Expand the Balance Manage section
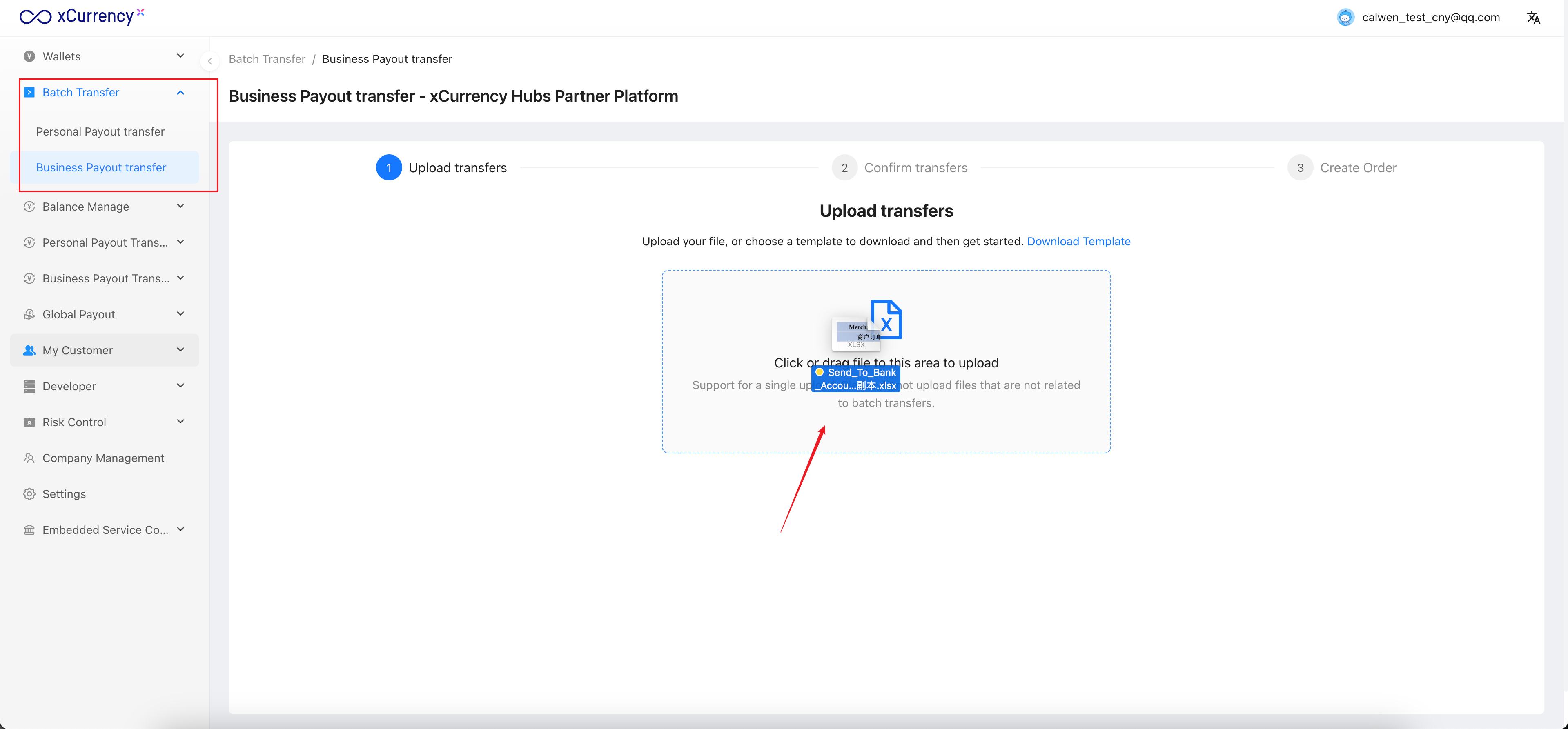Image resolution: width=1568 pixels, height=729 pixels. (x=180, y=206)
